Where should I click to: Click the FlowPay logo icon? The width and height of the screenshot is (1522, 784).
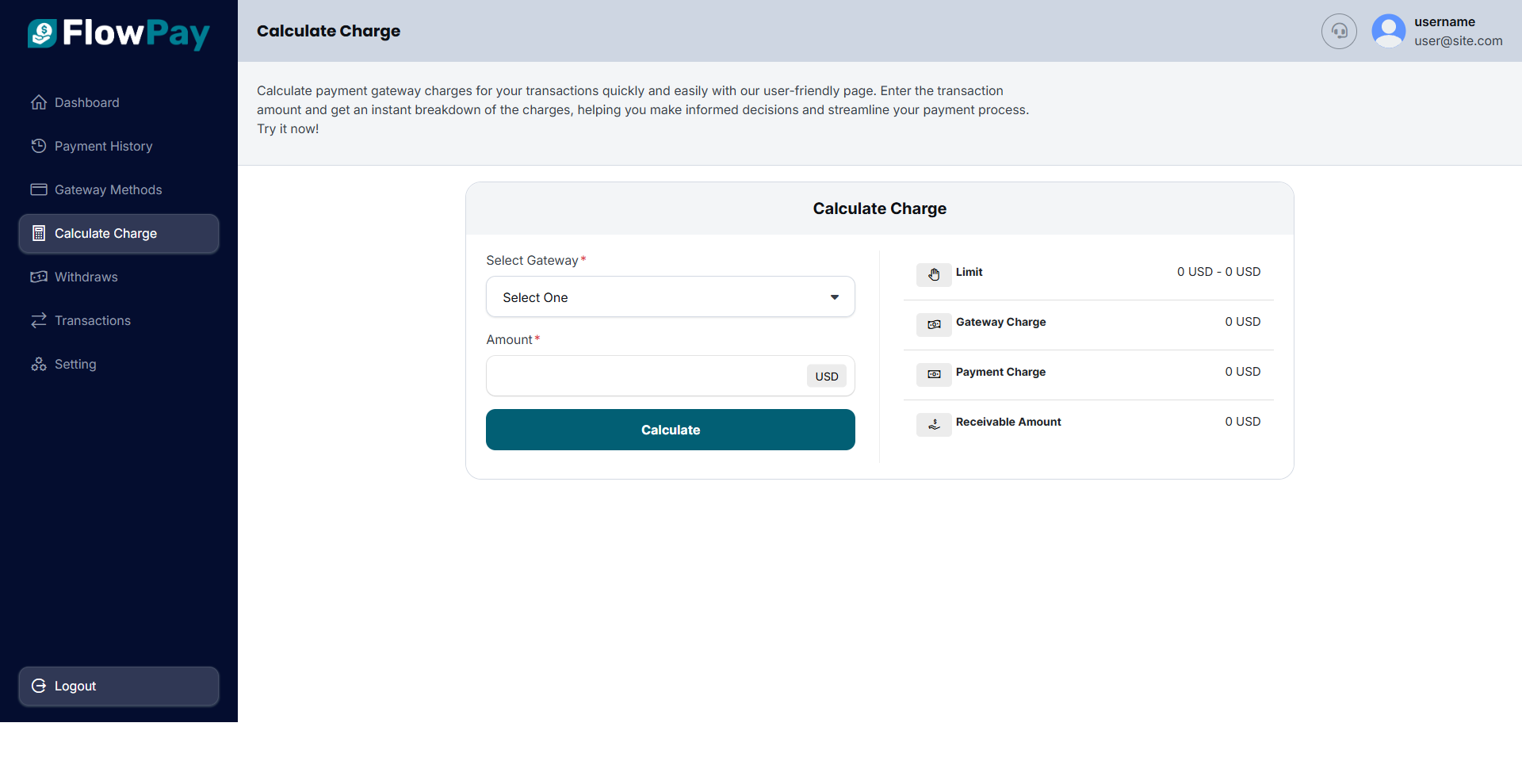click(43, 33)
